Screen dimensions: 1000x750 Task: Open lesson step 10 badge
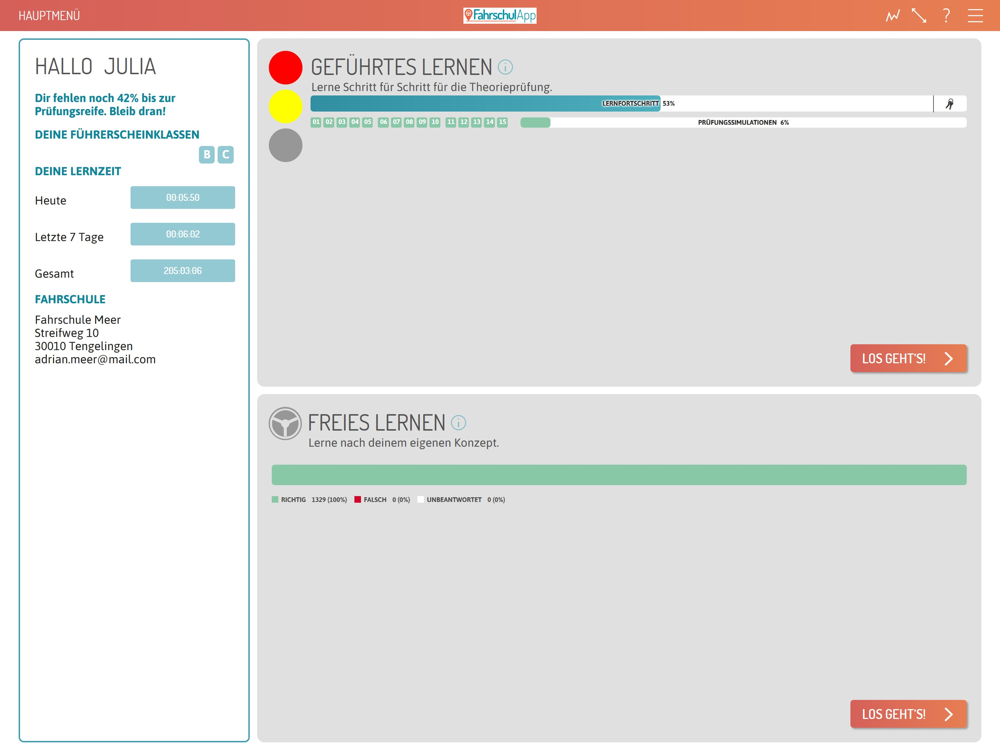435,122
